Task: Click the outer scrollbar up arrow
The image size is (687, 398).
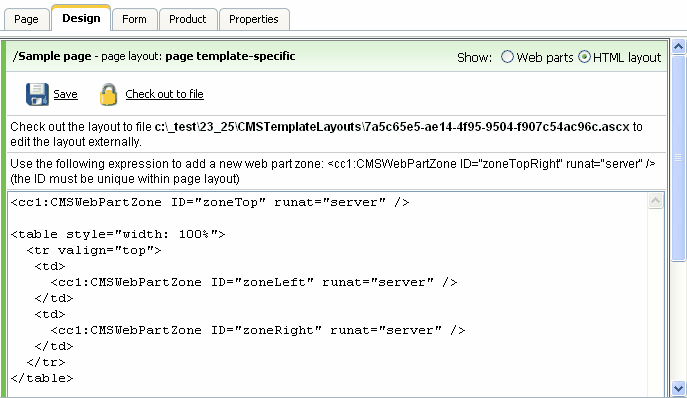Action: pyautogui.click(x=679, y=46)
